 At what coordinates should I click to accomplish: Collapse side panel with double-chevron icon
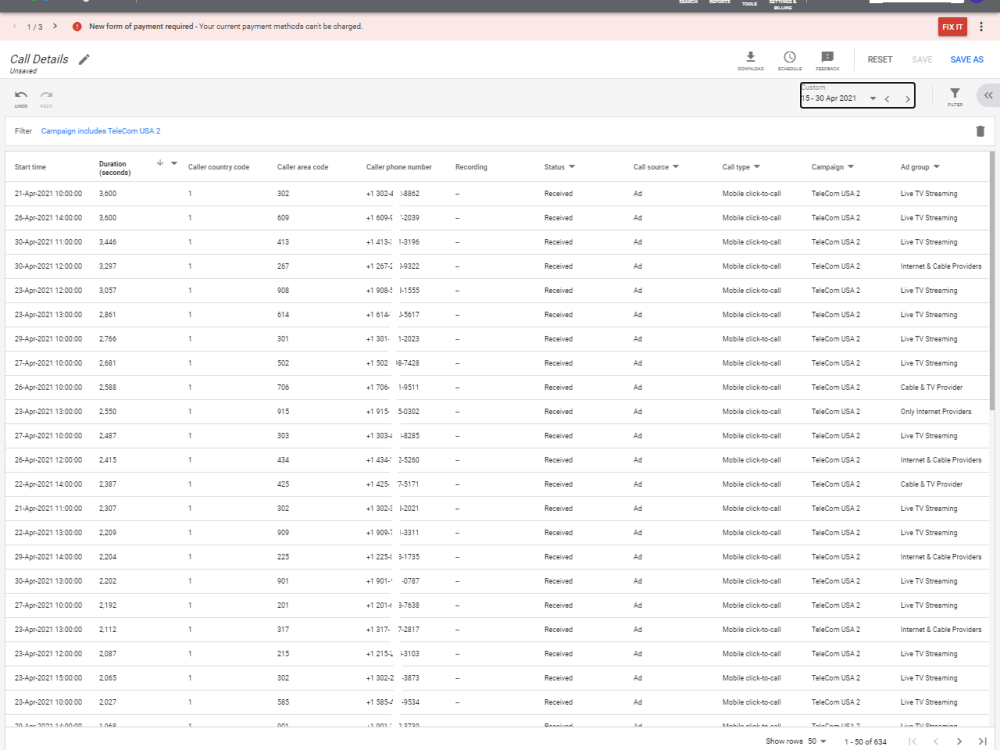pos(988,96)
